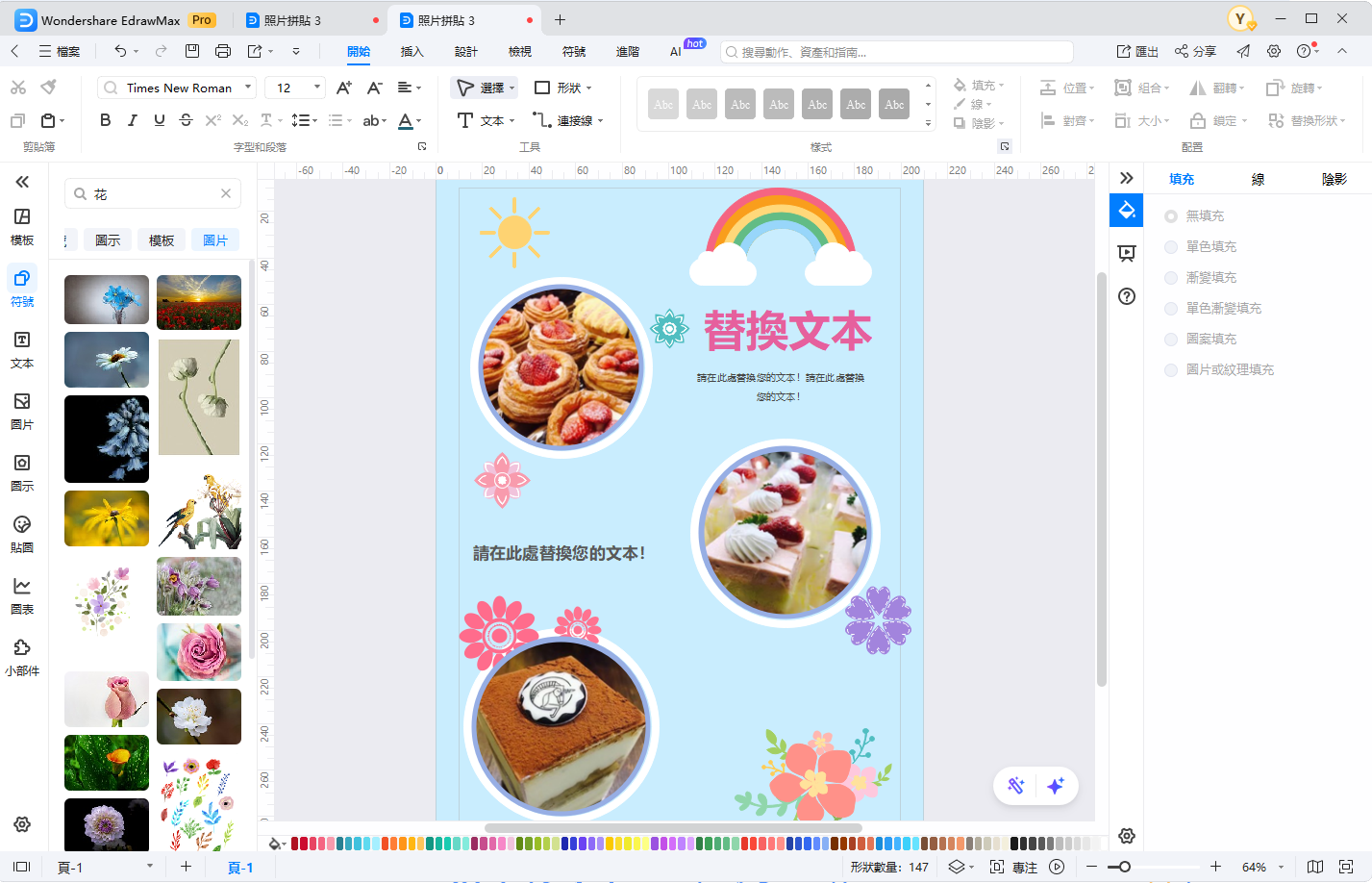Click the 分享 share button
Image resolution: width=1372 pixels, height=883 pixels.
click(x=1195, y=51)
